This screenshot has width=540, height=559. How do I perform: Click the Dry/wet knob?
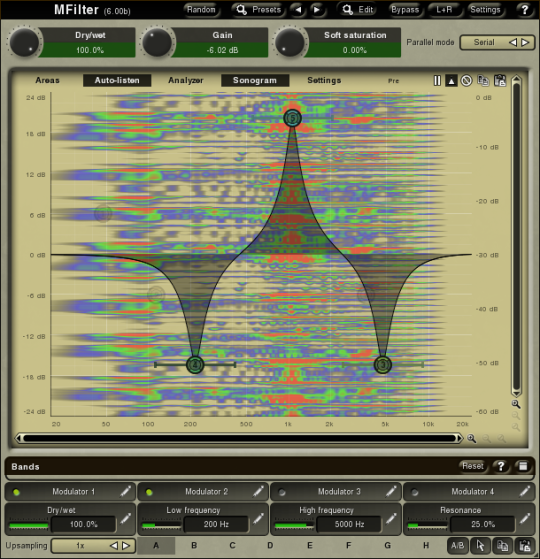pyautogui.click(x=24, y=42)
